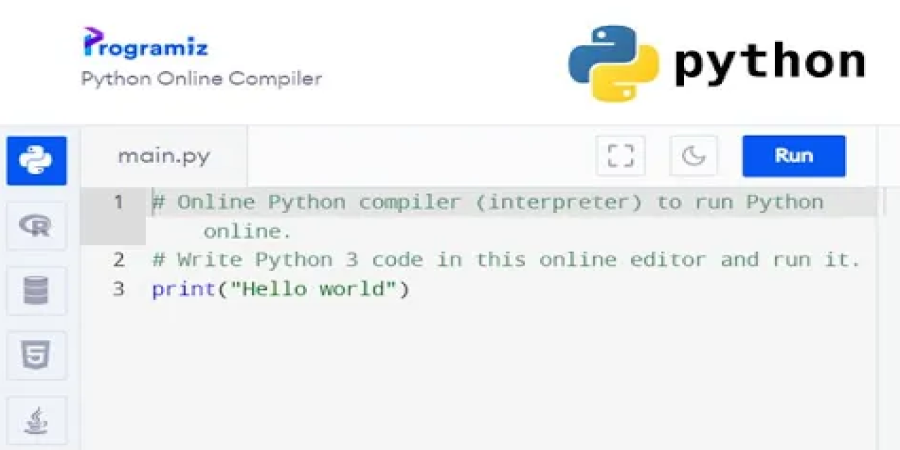The height and width of the screenshot is (450, 900).
Task: Select line number 2 in the gutter
Action: [x=118, y=260]
